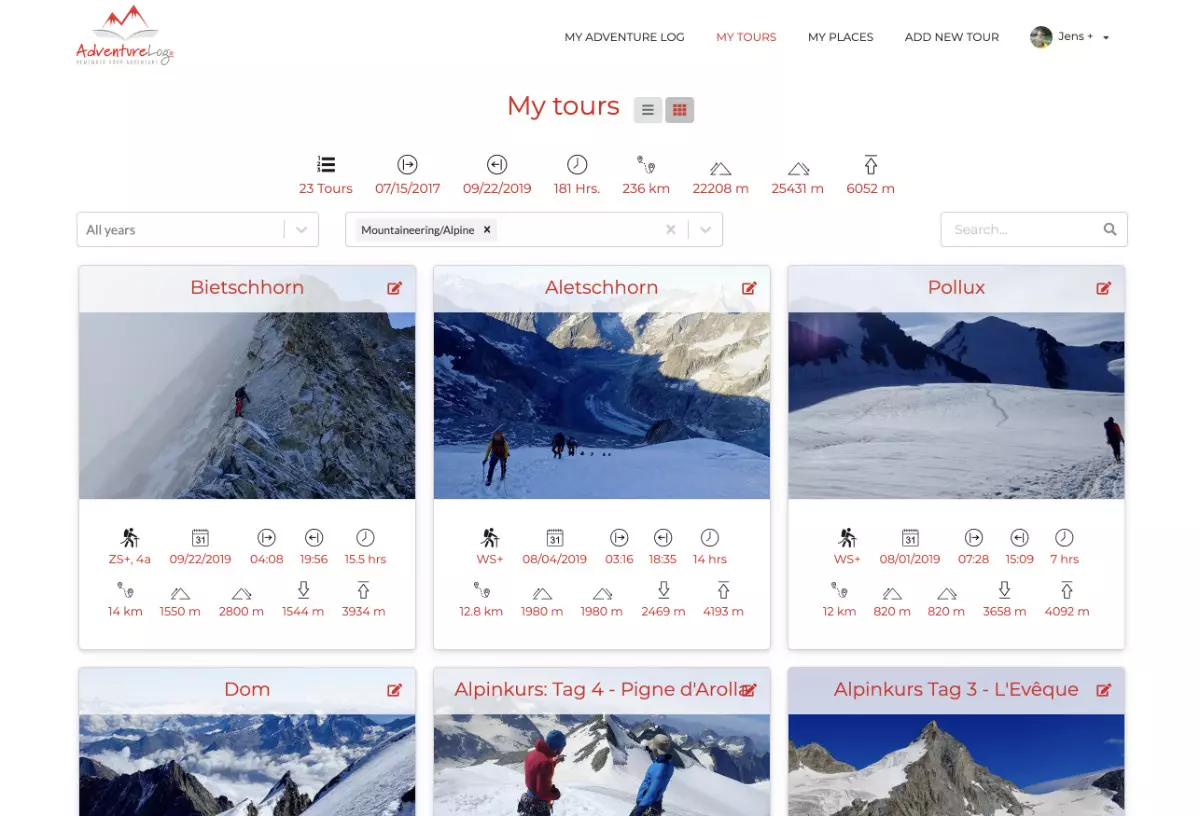
Task: Click the AdventureLog logo
Action: click(x=125, y=36)
